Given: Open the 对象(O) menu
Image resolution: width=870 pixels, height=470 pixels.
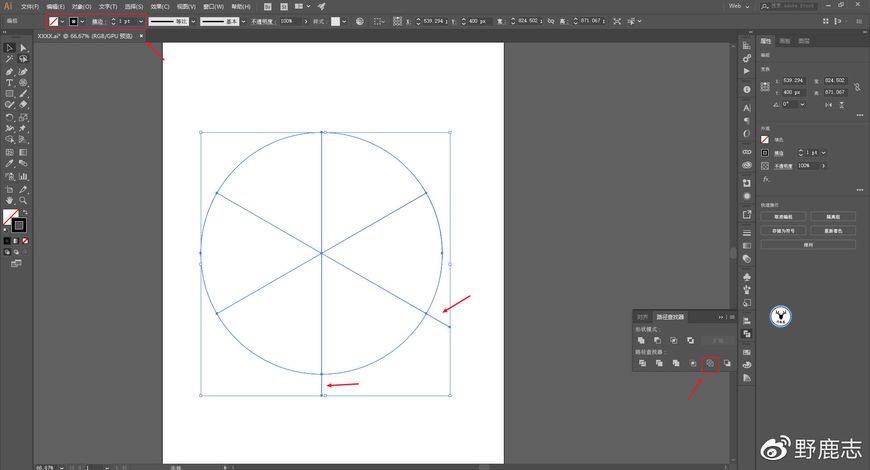Looking at the screenshot, I should [x=82, y=7].
